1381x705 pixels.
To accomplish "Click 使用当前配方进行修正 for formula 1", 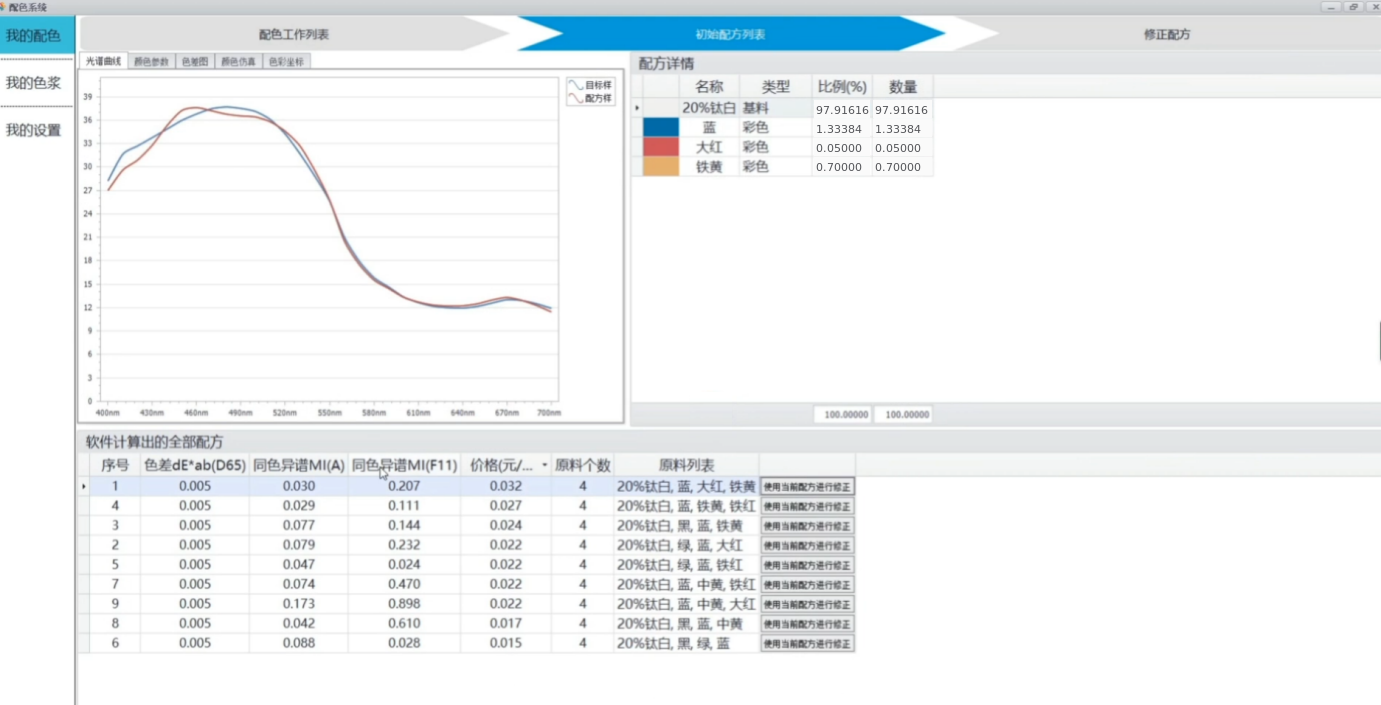I will pyautogui.click(x=807, y=487).
